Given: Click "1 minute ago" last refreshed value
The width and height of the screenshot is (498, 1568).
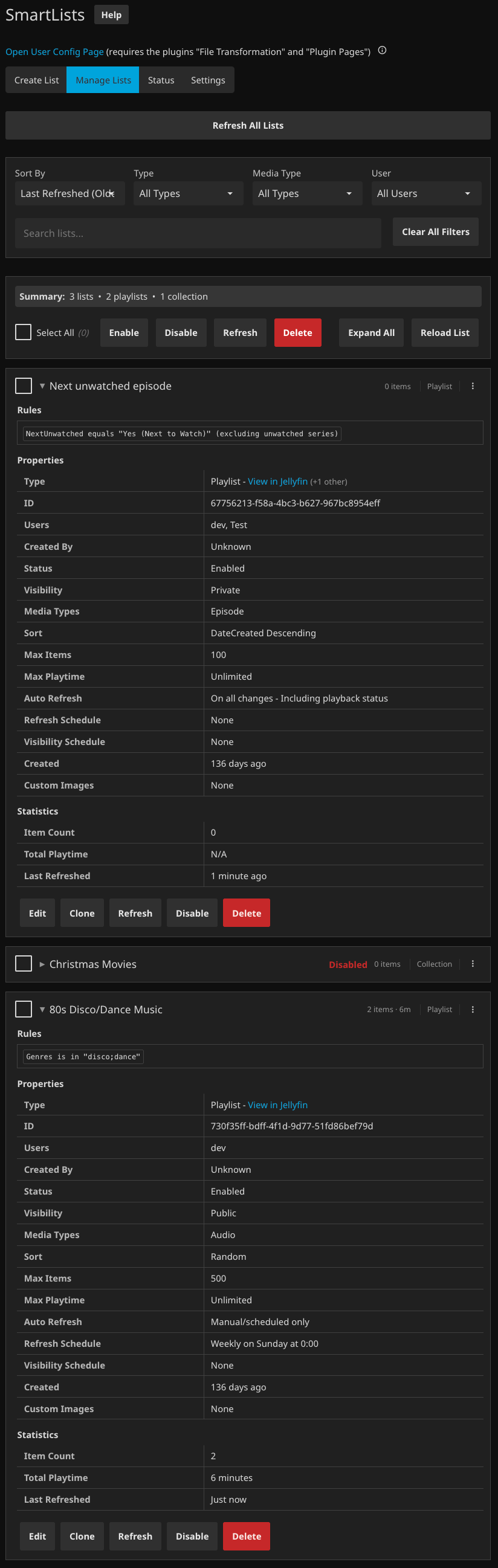Looking at the screenshot, I should (239, 876).
